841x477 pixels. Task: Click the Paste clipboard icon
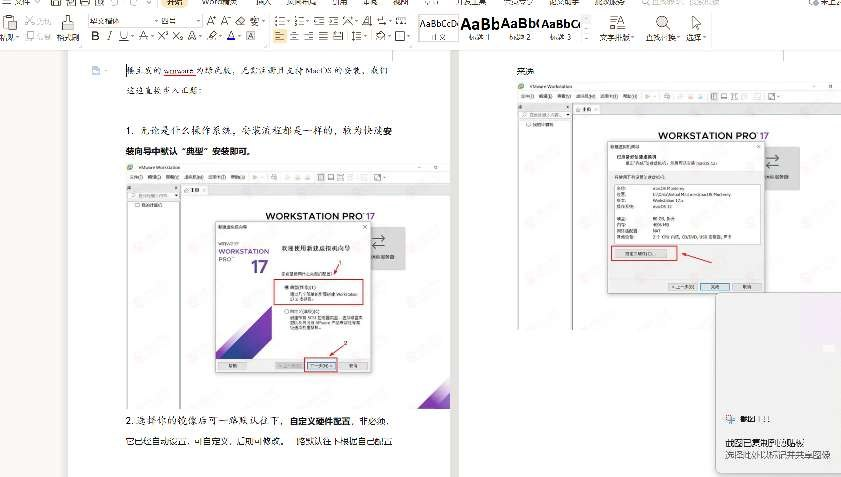click(10, 23)
